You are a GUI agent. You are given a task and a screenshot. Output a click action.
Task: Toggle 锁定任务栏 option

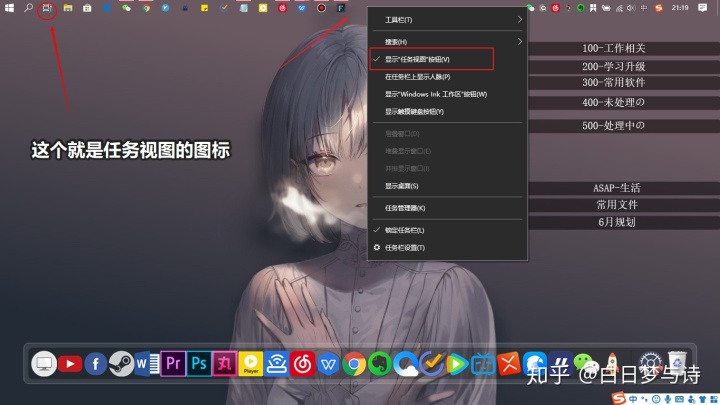coord(447,230)
